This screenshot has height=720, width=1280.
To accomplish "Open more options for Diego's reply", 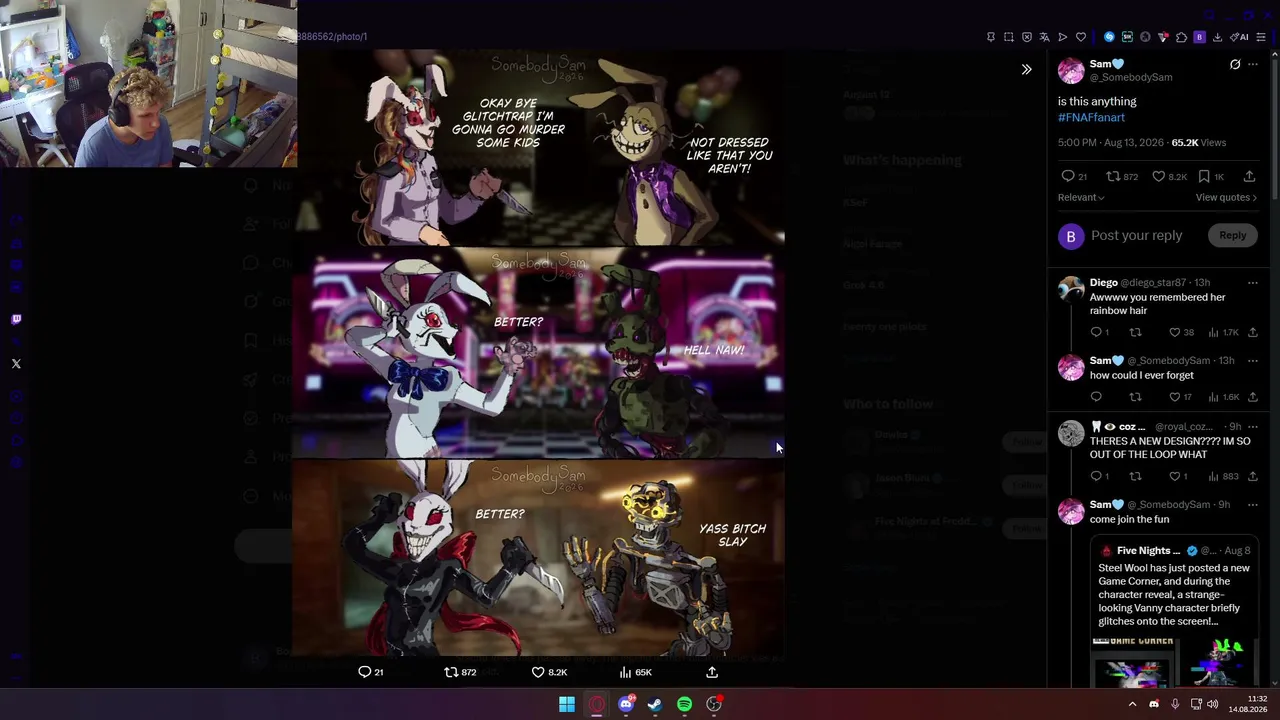I will coord(1252,283).
